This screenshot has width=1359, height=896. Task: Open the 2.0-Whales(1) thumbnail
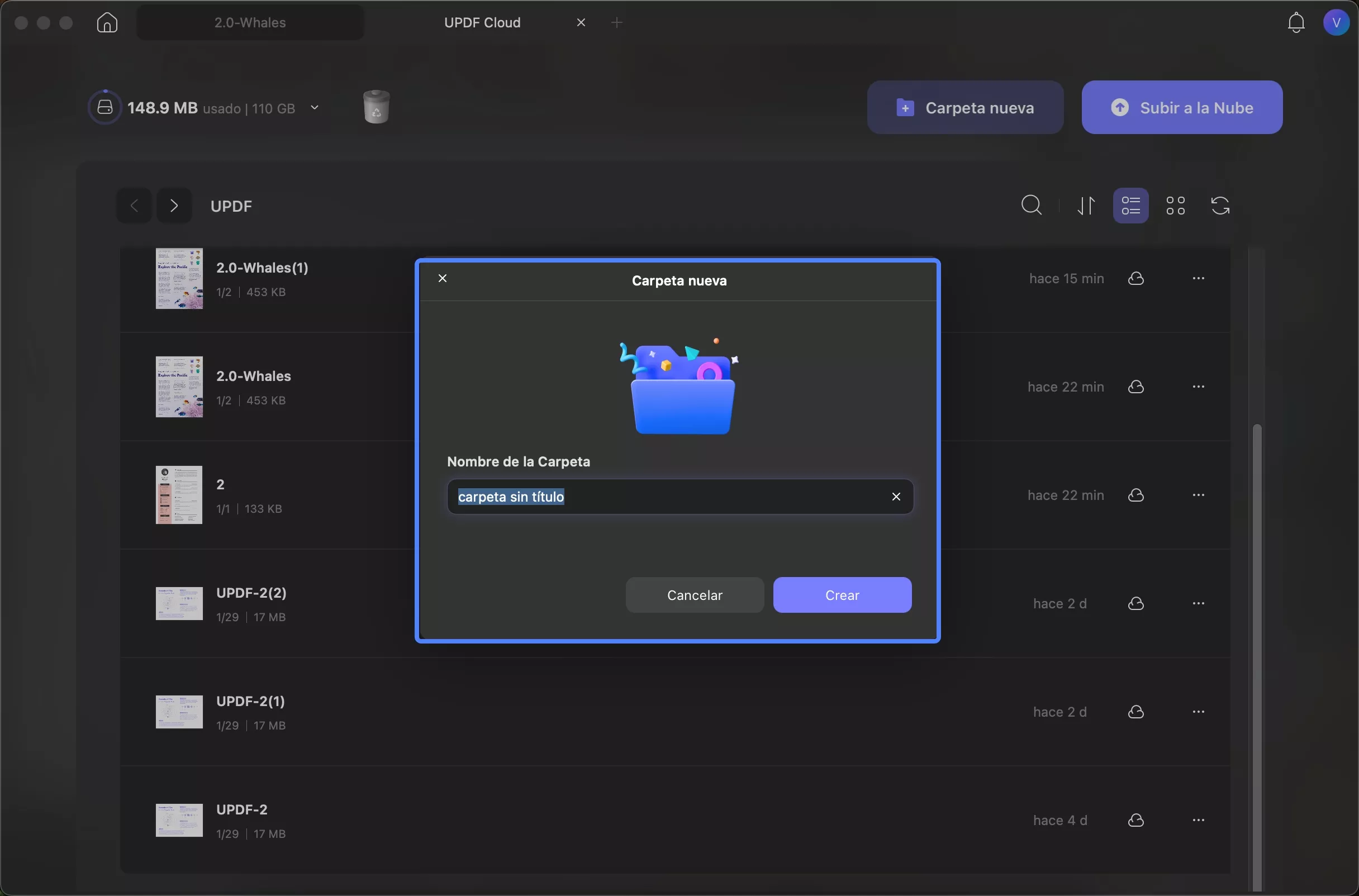tap(179, 278)
